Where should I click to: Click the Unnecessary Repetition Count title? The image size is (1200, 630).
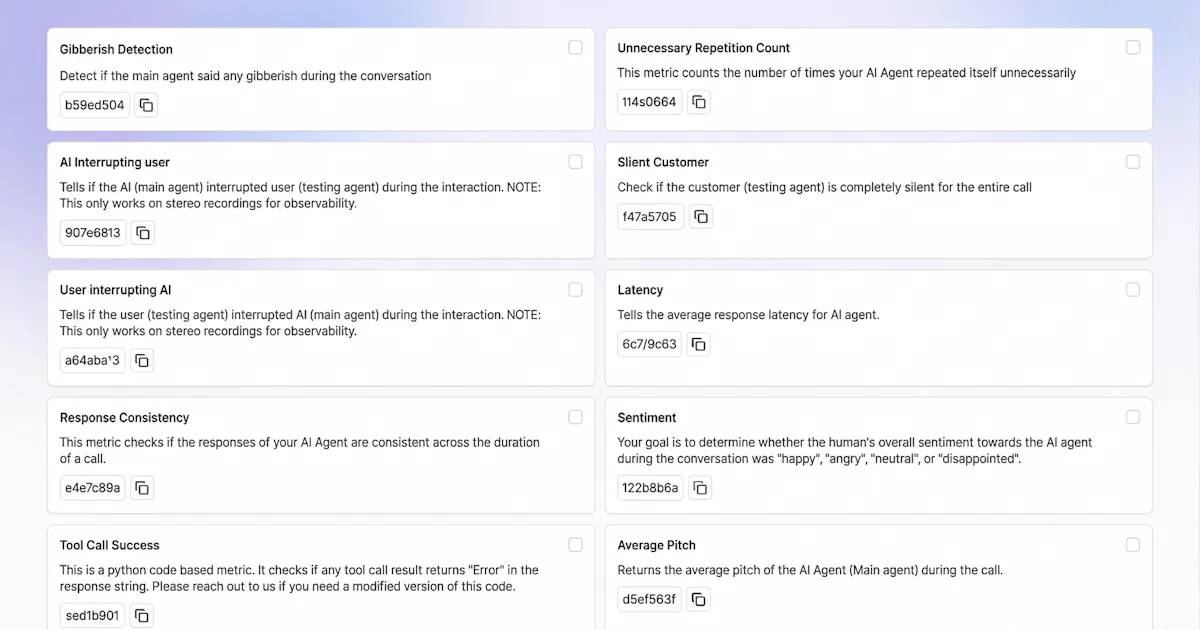(704, 48)
